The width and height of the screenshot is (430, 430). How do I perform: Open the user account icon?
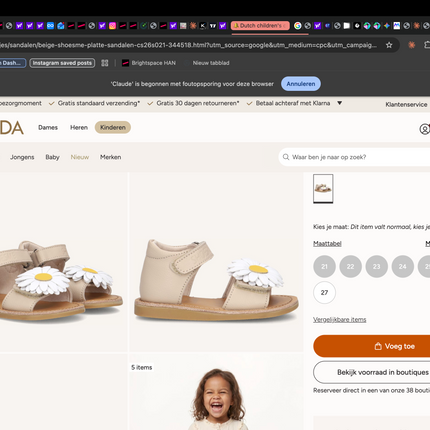click(424, 129)
